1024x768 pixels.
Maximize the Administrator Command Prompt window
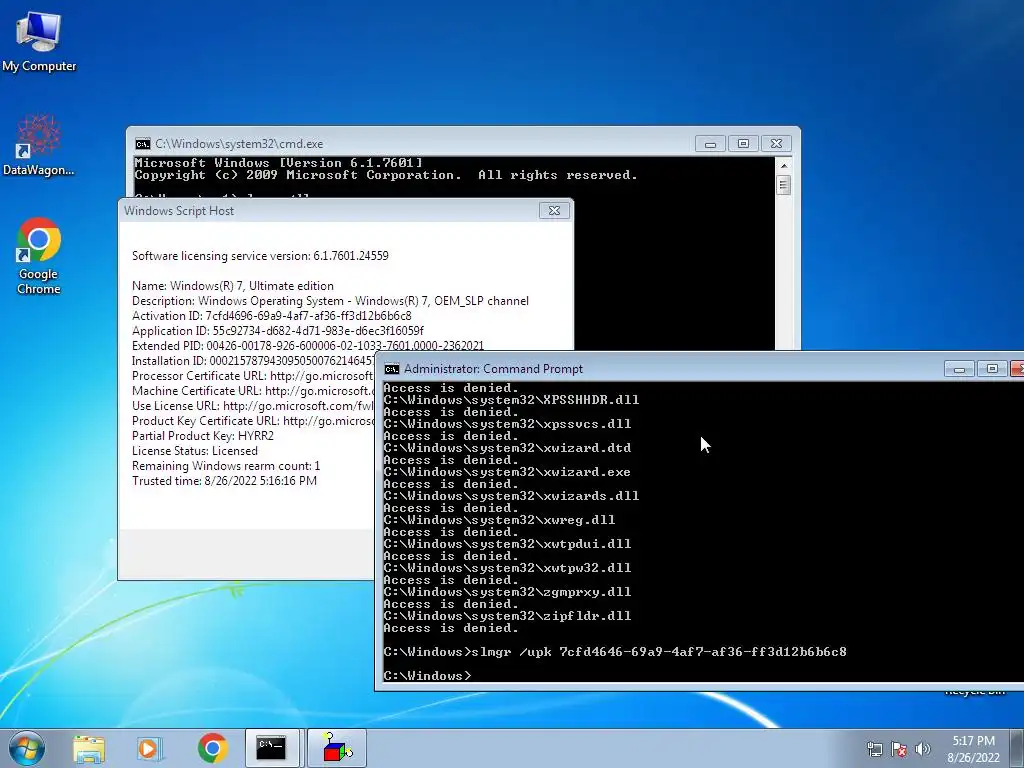(x=992, y=369)
